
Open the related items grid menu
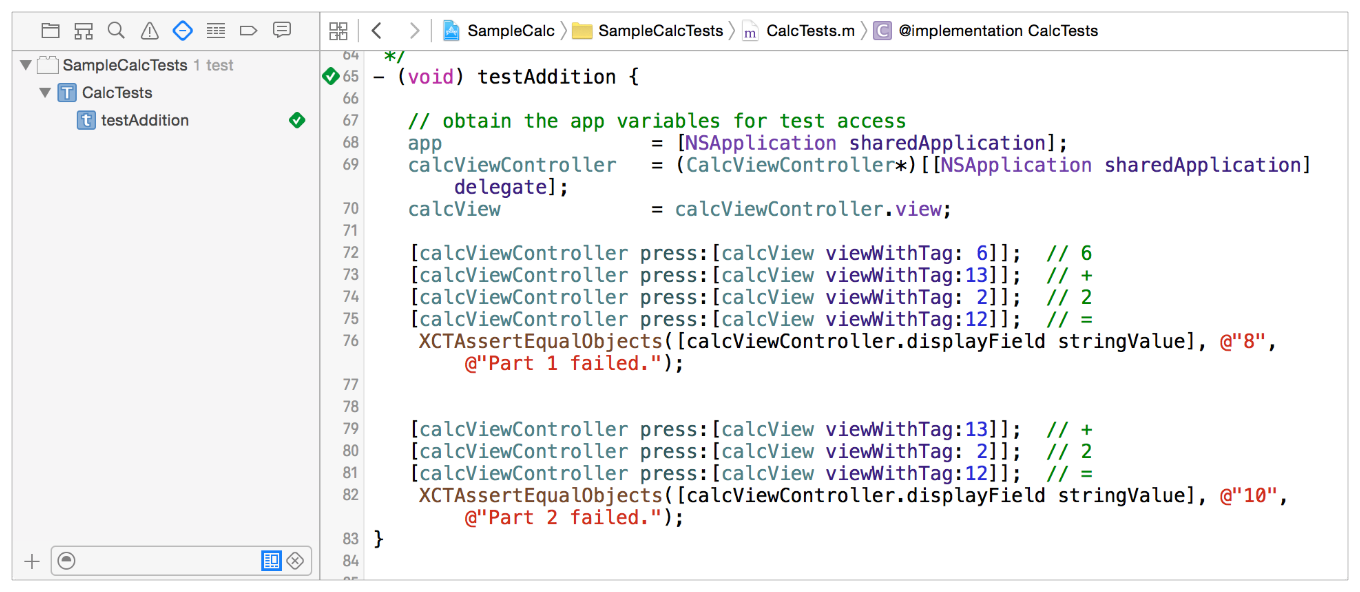pos(339,31)
